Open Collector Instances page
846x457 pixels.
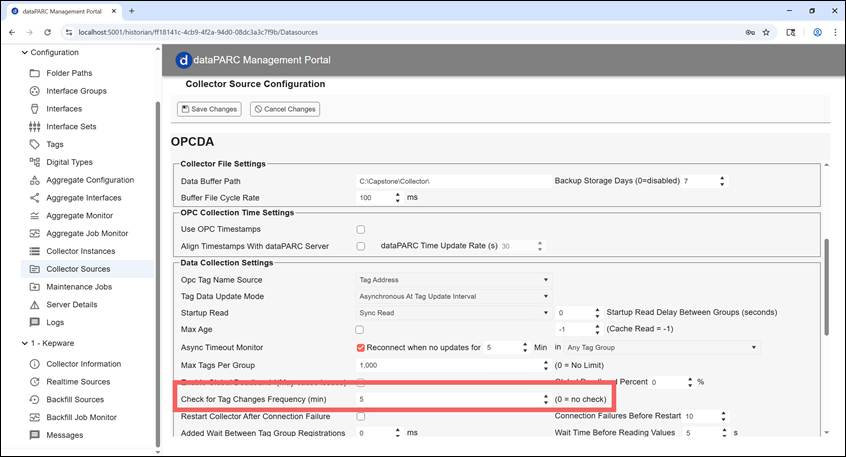pos(80,251)
